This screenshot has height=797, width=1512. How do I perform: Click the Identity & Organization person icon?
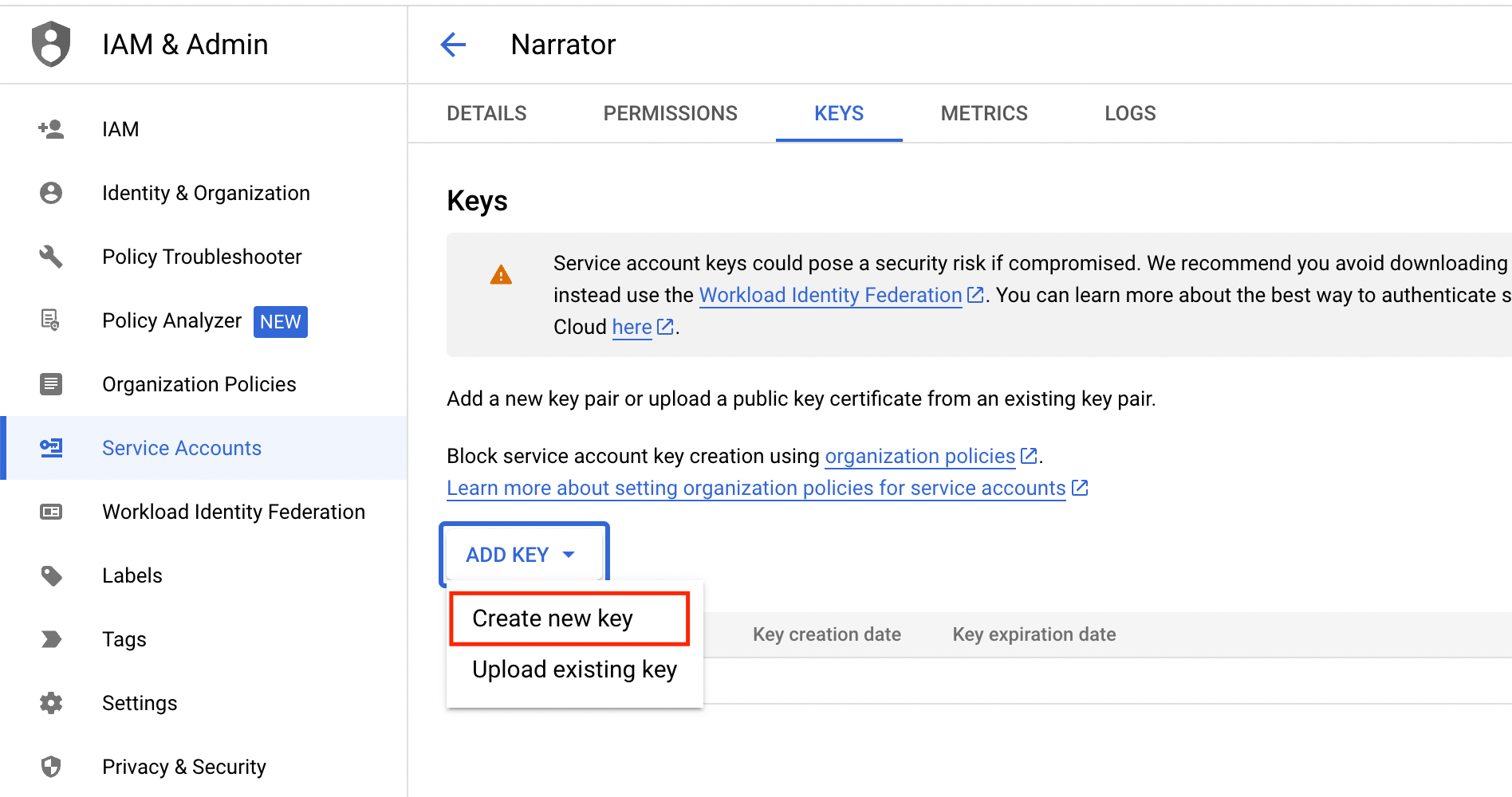click(x=51, y=193)
